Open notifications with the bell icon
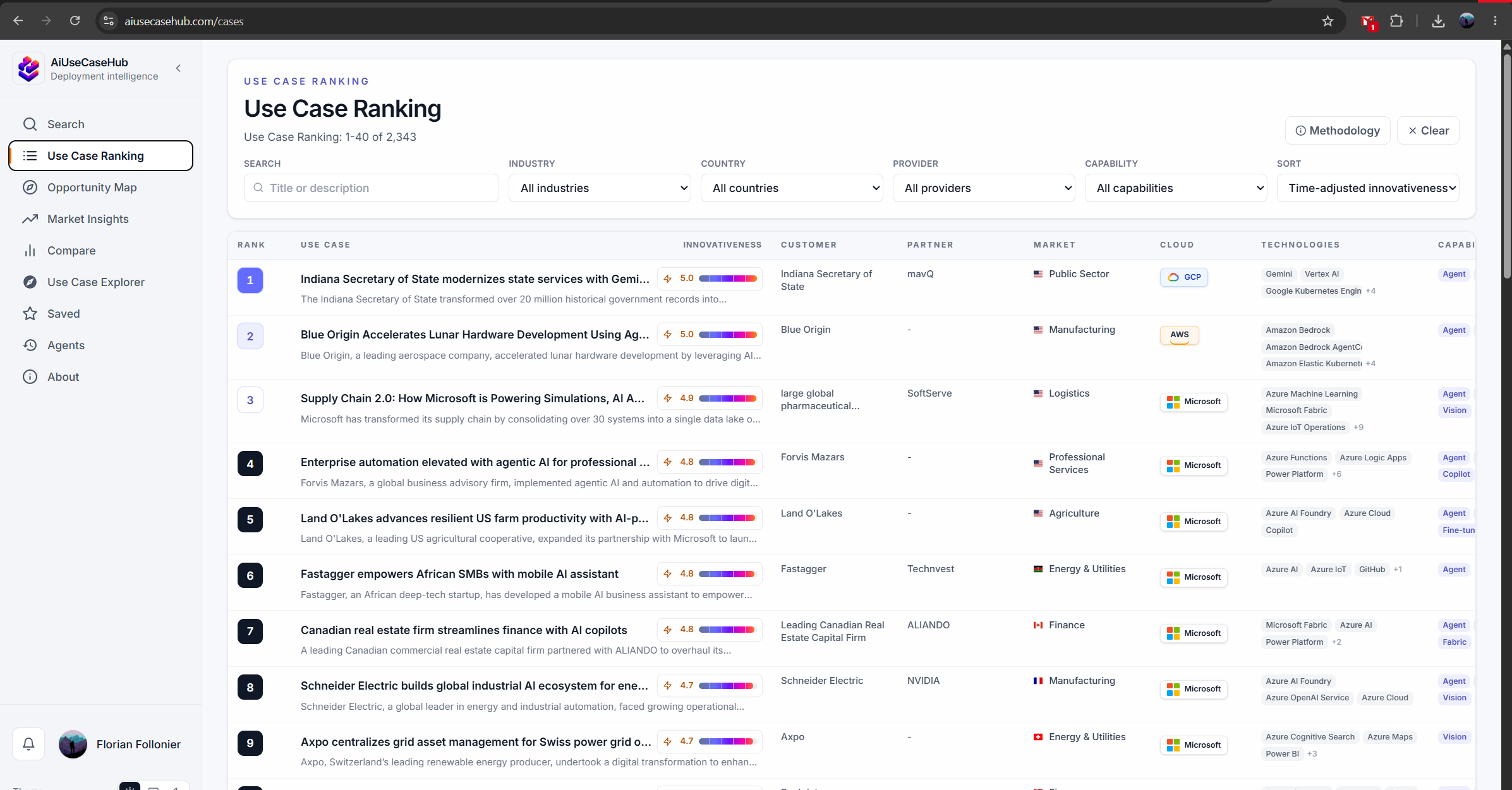Screen dimensions: 1512x790 (28, 745)
